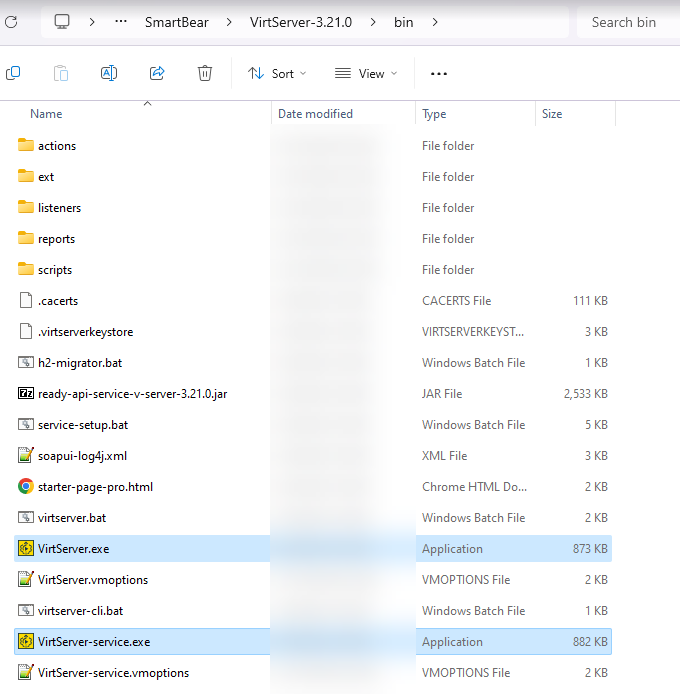Sort by Date modified column header
This screenshot has height=700, width=680.
click(x=315, y=114)
